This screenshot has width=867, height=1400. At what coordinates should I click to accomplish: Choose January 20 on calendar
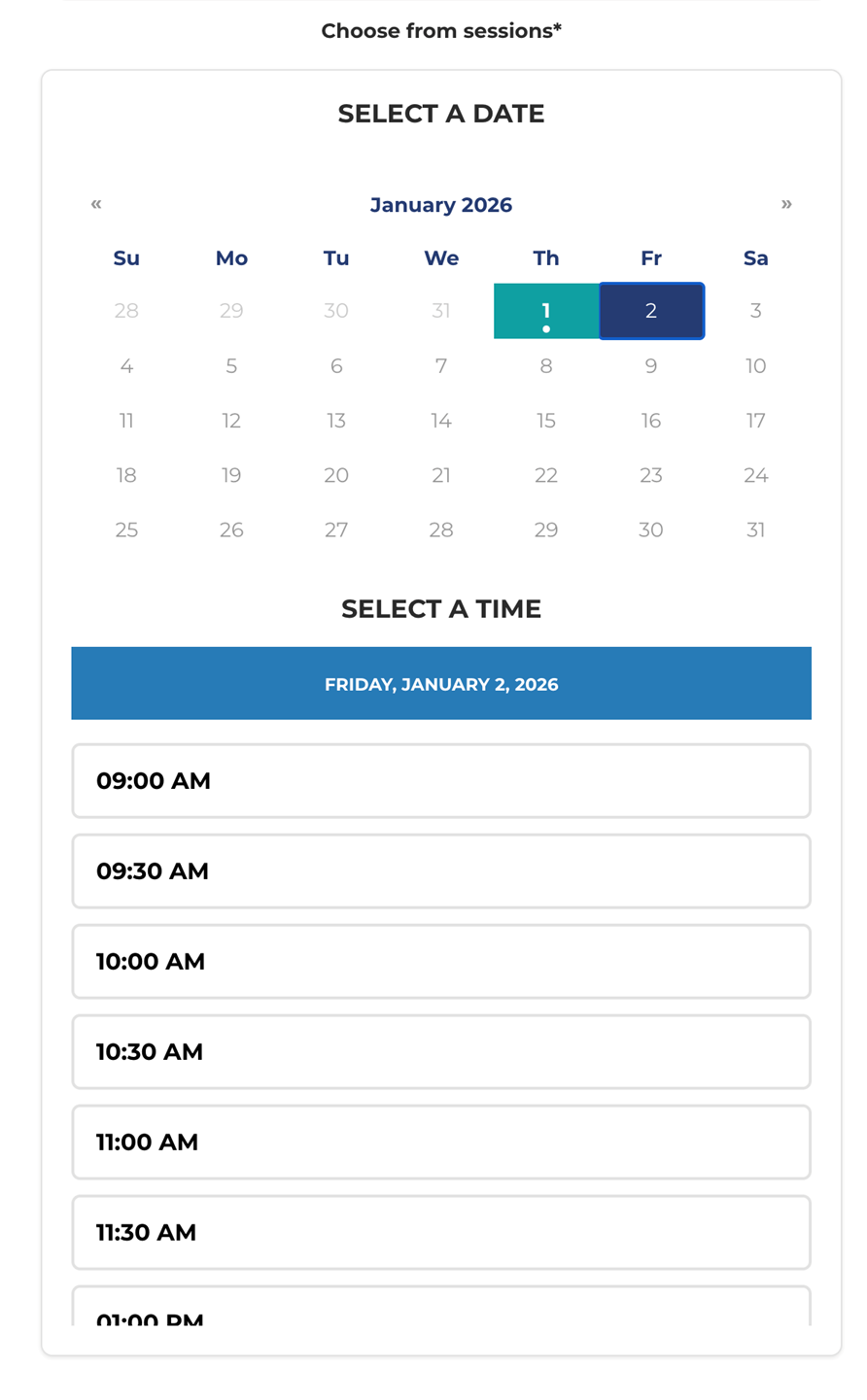tap(336, 475)
